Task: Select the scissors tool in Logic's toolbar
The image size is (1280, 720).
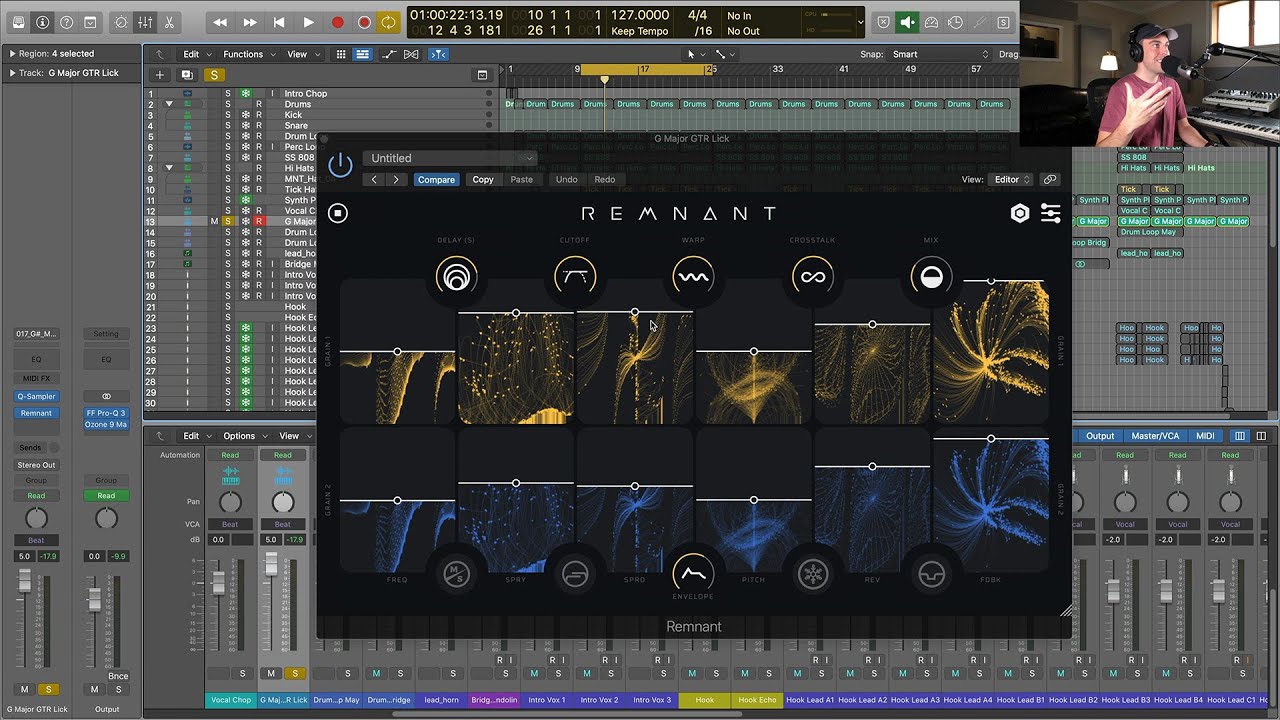Action: coord(171,21)
